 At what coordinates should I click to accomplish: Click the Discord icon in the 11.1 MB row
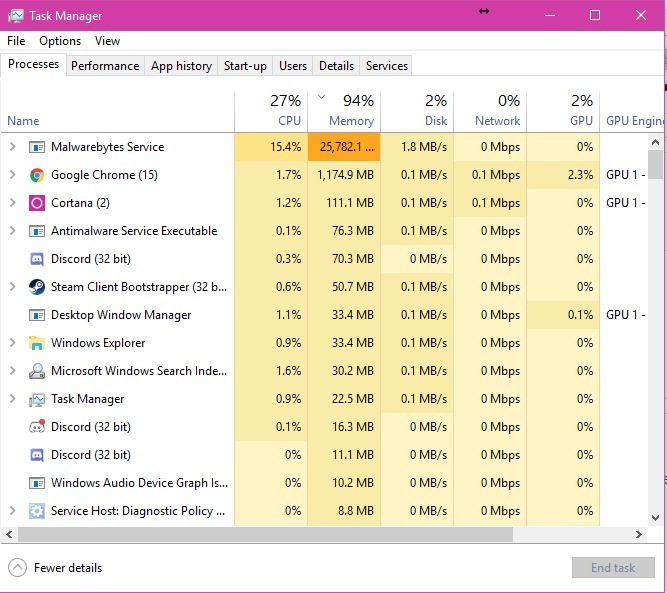37,455
